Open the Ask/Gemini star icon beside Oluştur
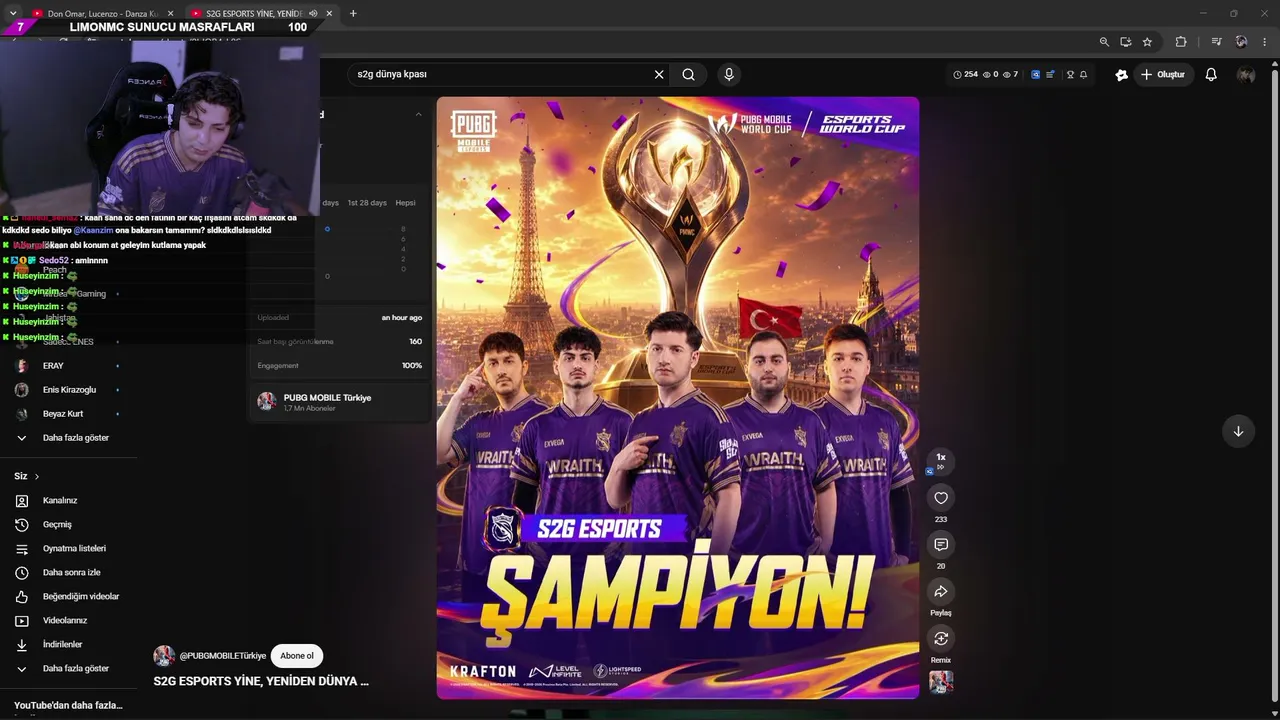The width and height of the screenshot is (1280, 720). point(1121,74)
